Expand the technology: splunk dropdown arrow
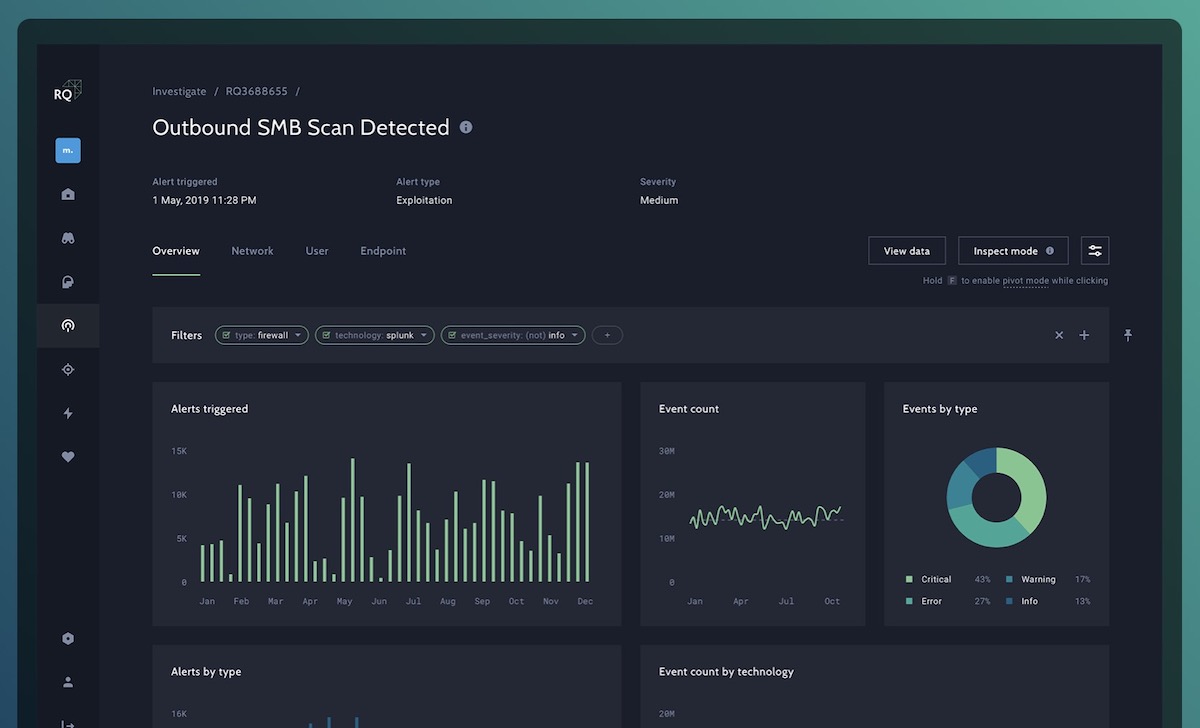The height and width of the screenshot is (728, 1200). point(424,336)
